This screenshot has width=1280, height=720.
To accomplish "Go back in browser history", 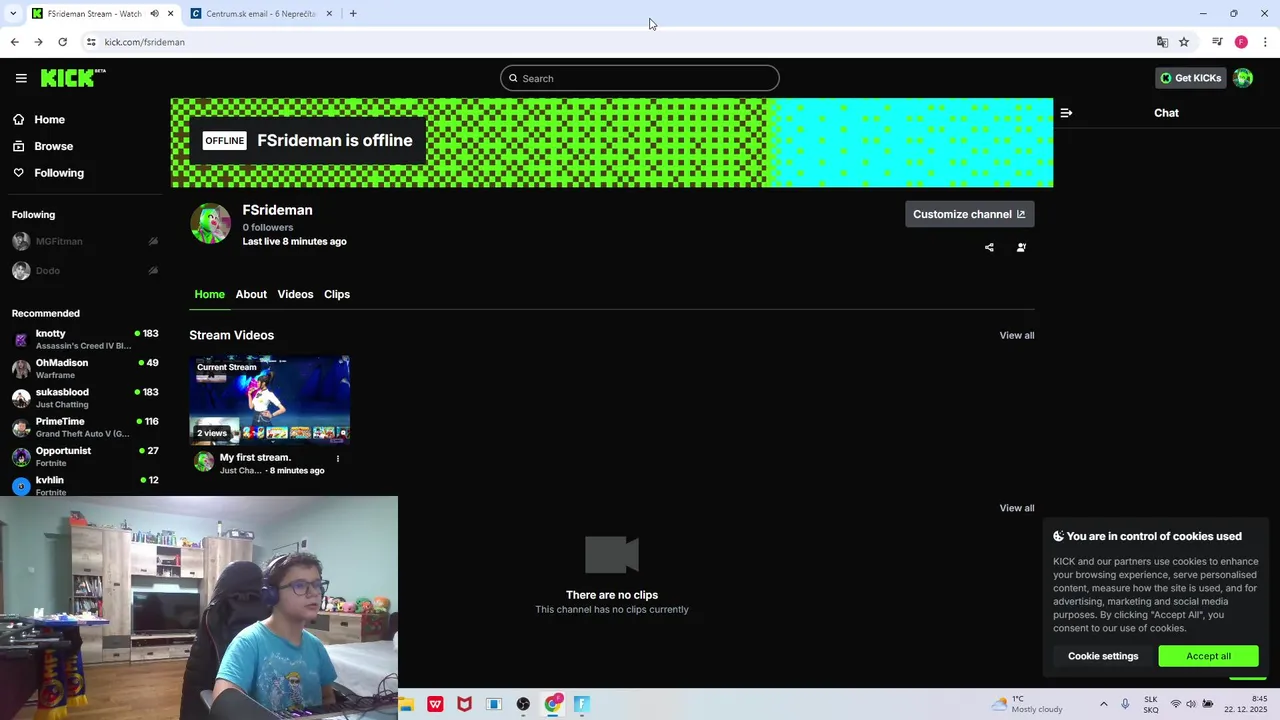I will coord(14,42).
